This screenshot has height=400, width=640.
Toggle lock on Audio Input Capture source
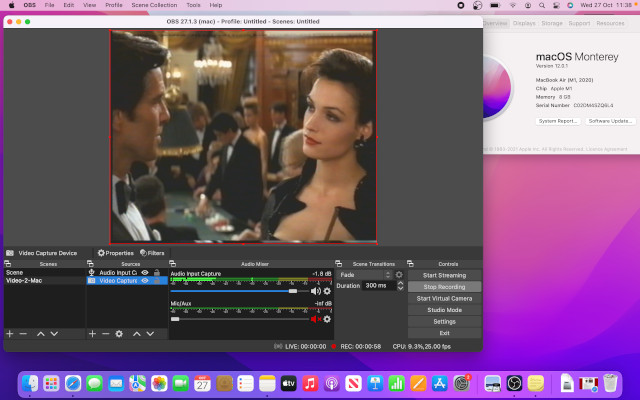[x=157, y=272]
